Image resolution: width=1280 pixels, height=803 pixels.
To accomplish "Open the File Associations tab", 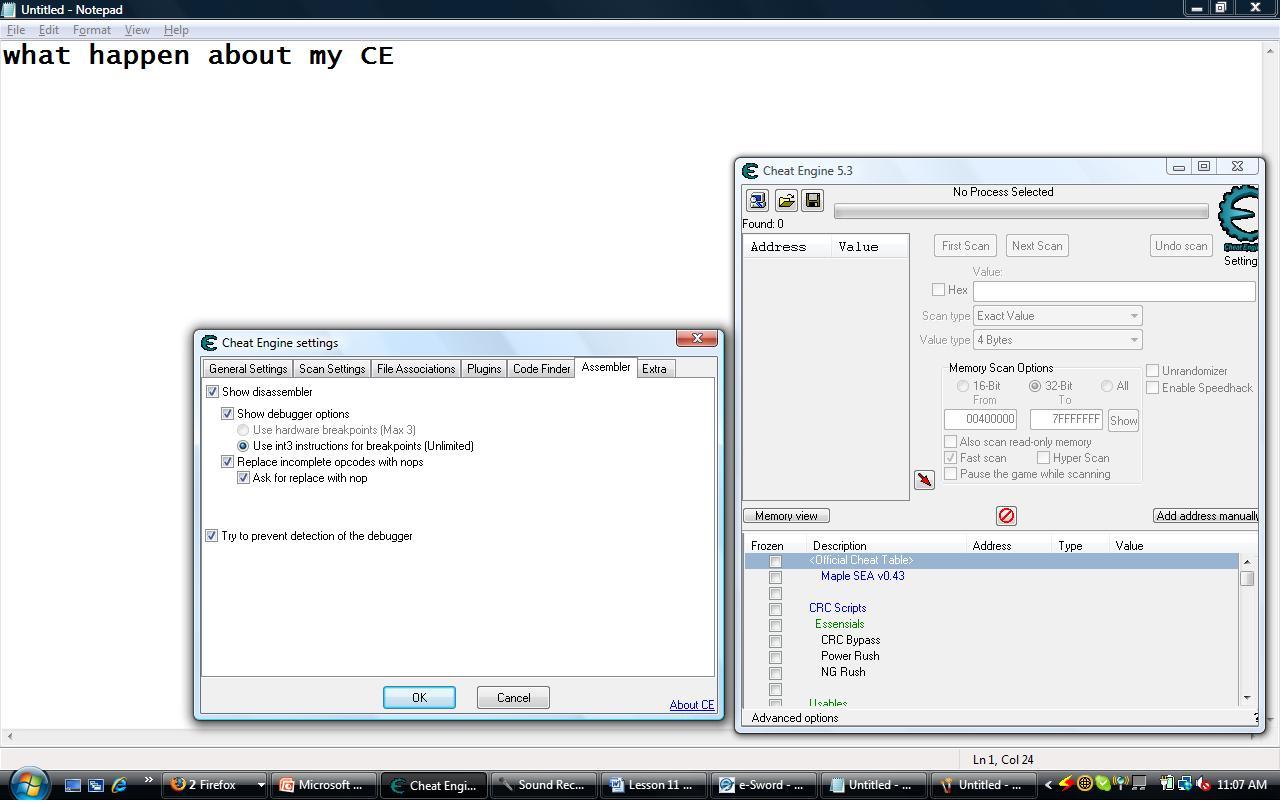I will click(x=416, y=369).
